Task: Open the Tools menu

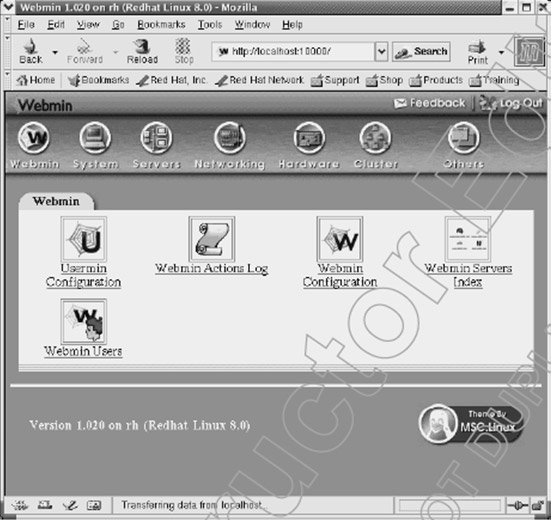Action: [x=210, y=25]
